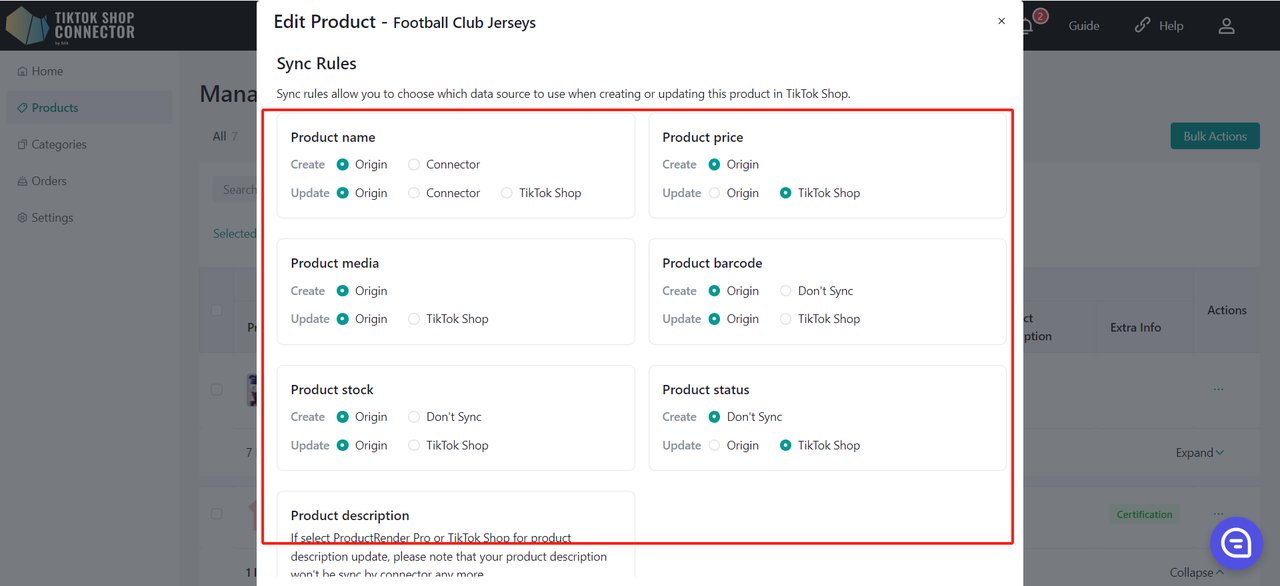Open the chat support bubble icon
Viewport: 1280px width, 586px height.
[1236, 543]
